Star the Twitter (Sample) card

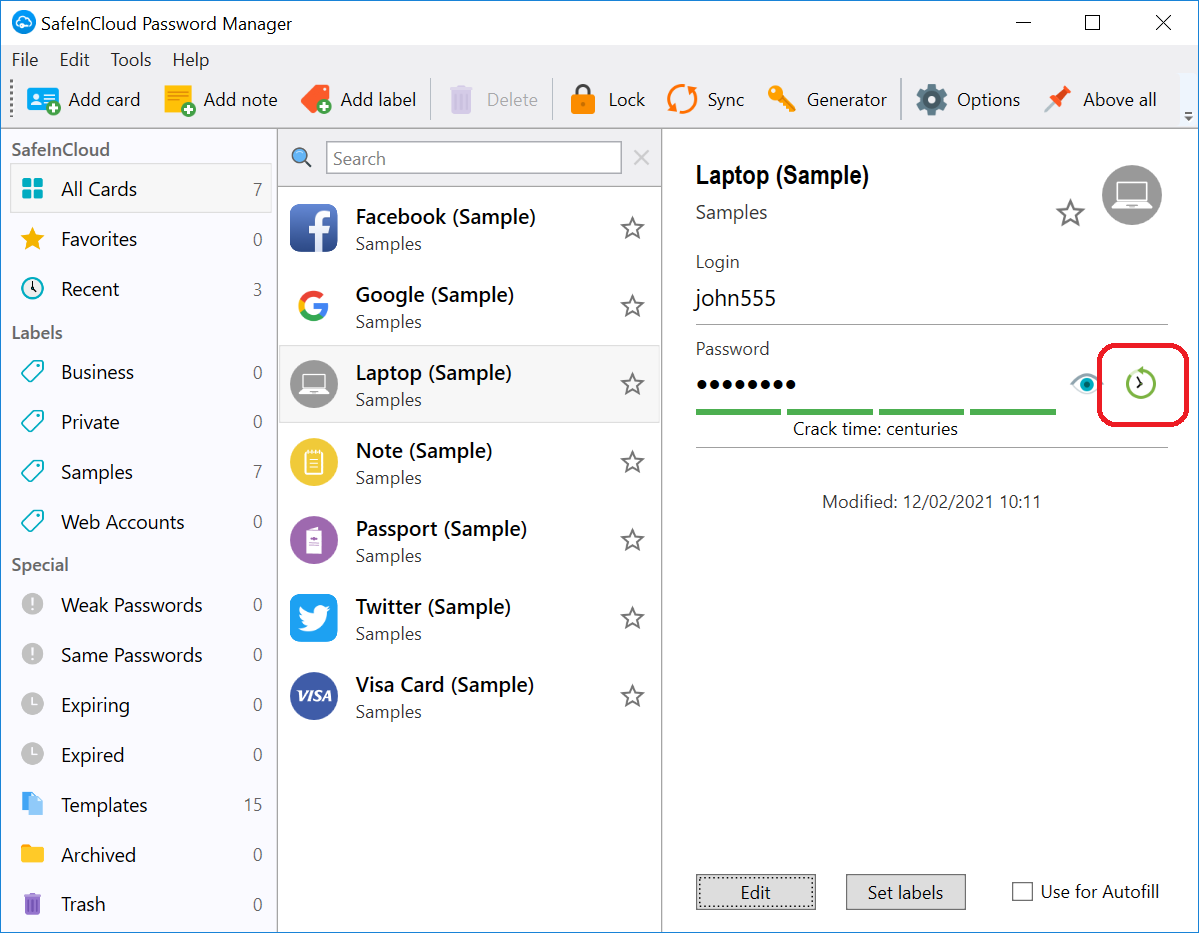(632, 618)
